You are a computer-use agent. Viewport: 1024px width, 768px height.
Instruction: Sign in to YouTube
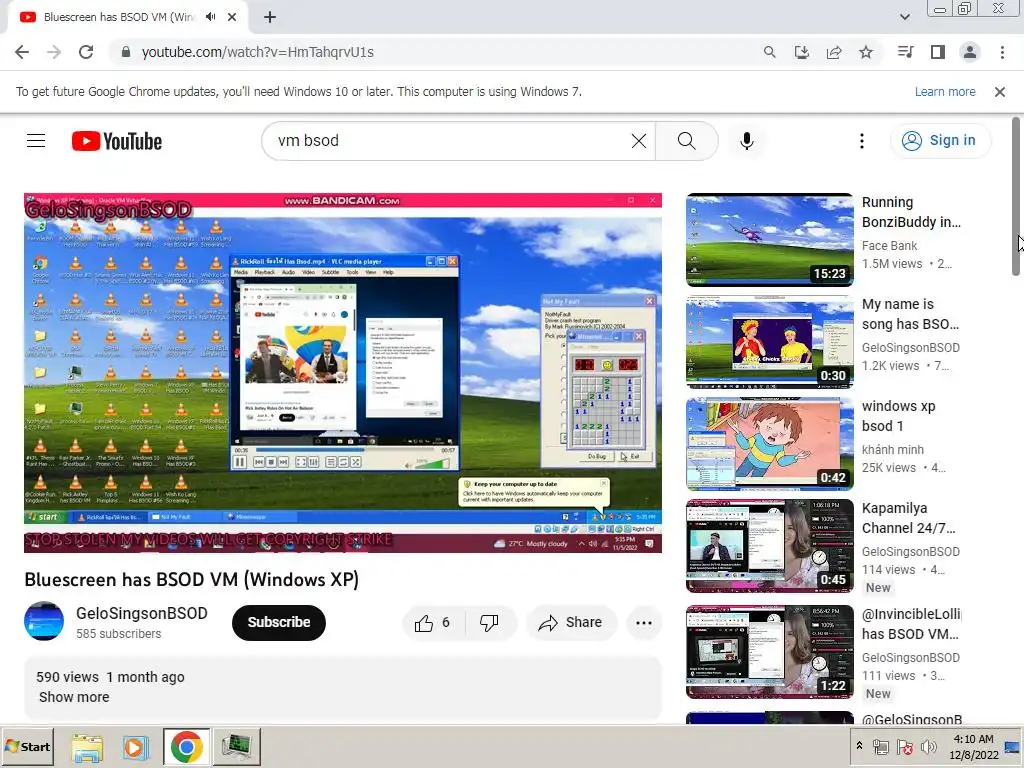(x=940, y=140)
